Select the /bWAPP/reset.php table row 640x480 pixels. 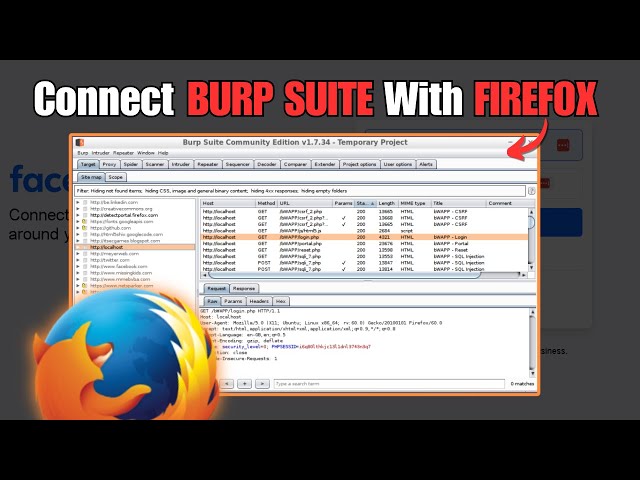click(364, 250)
